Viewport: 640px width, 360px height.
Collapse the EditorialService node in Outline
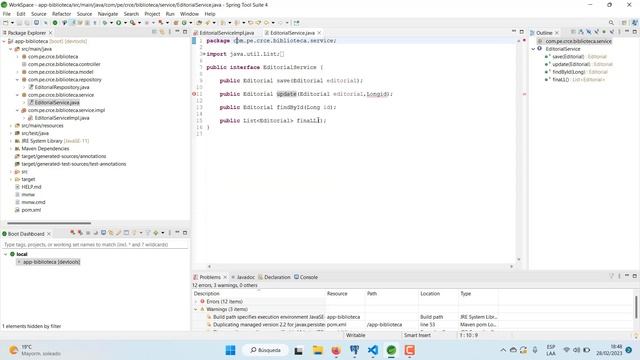click(533, 49)
